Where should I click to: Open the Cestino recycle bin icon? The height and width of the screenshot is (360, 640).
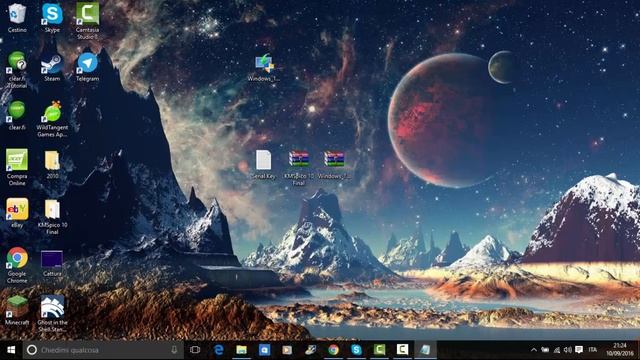click(x=17, y=17)
